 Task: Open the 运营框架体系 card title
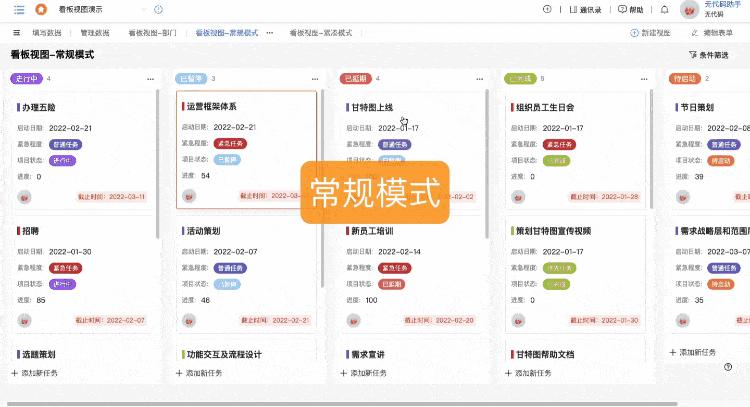[x=211, y=106]
